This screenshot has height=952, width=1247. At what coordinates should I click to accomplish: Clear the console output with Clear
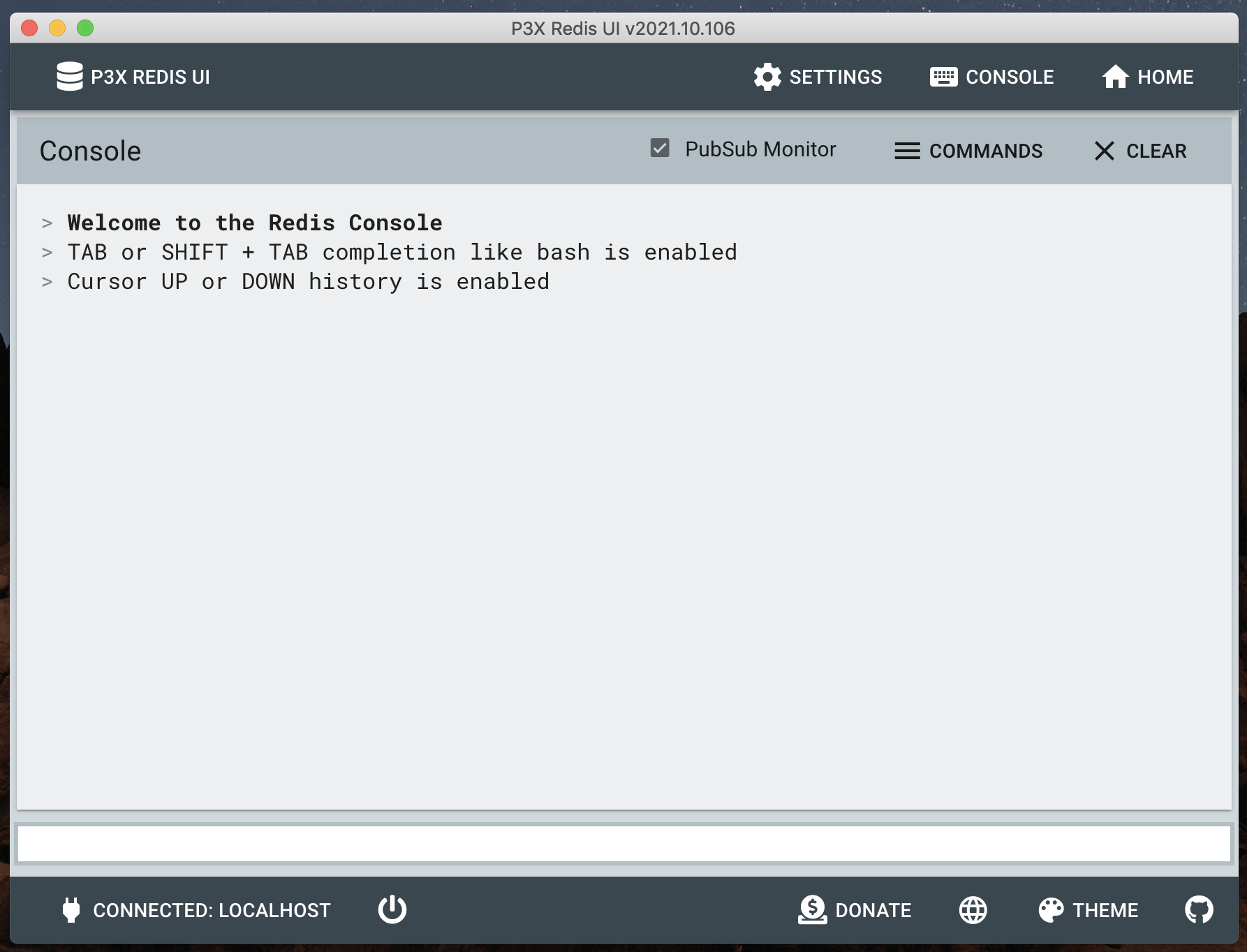(x=1156, y=151)
